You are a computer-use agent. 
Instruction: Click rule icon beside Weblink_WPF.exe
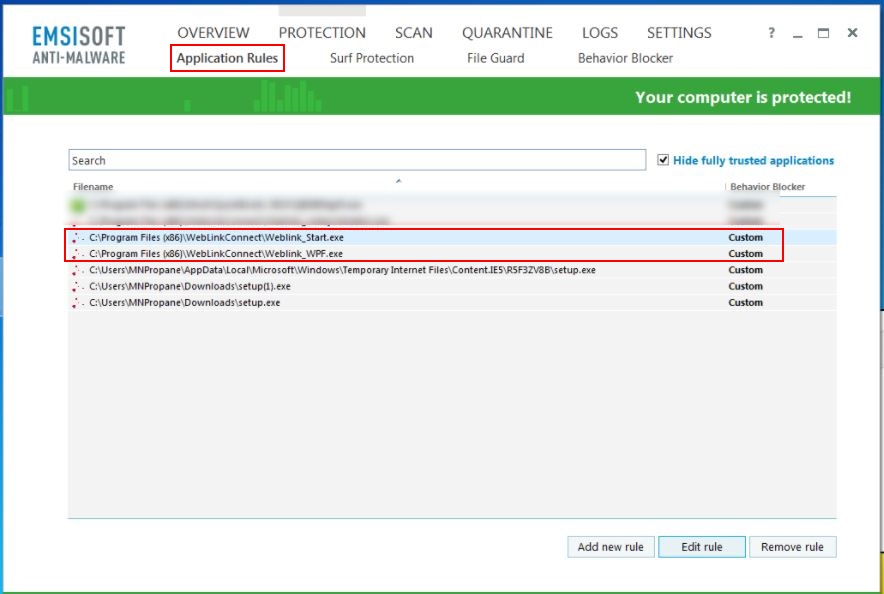pos(78,254)
